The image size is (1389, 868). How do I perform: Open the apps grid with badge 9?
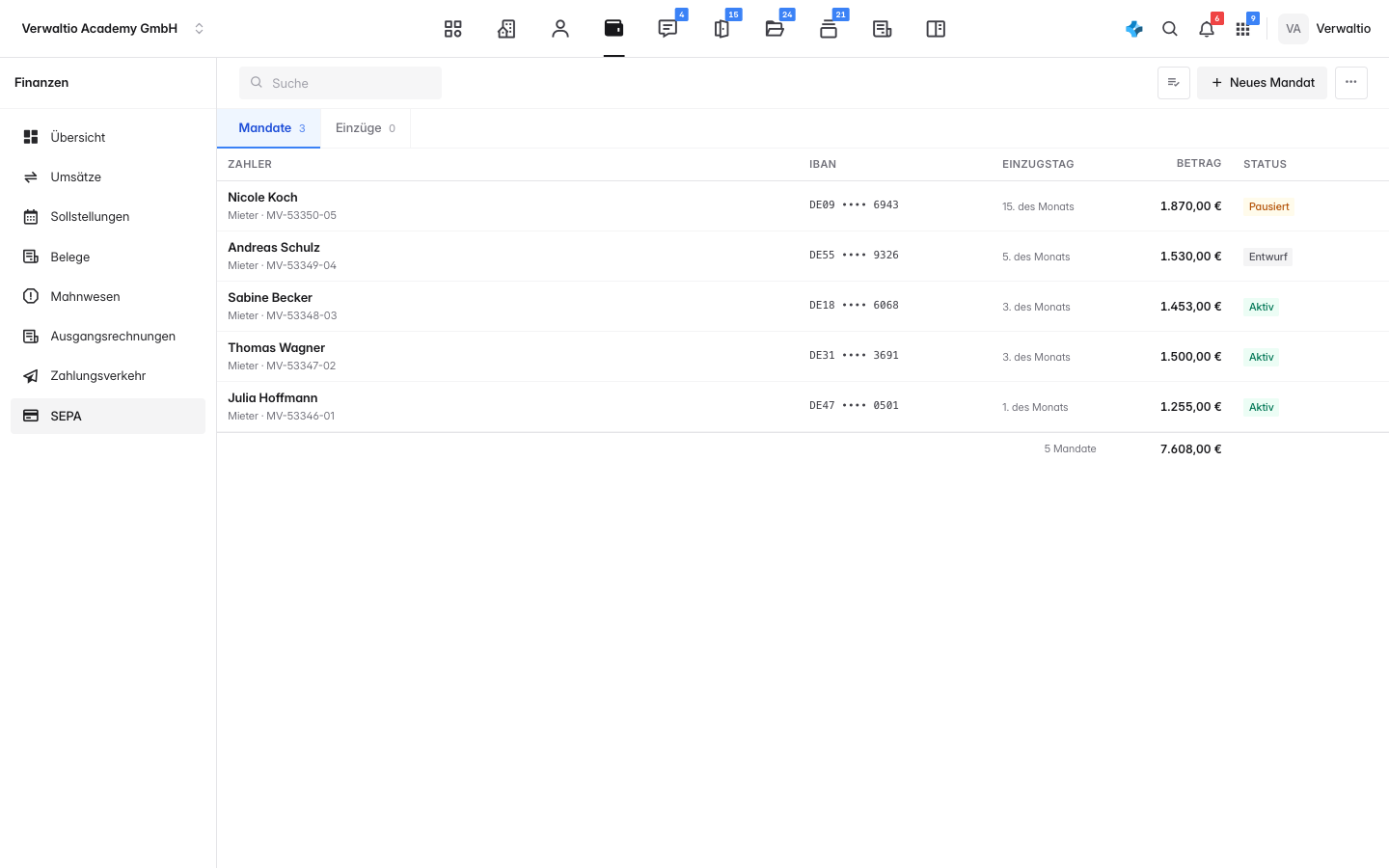click(1242, 29)
